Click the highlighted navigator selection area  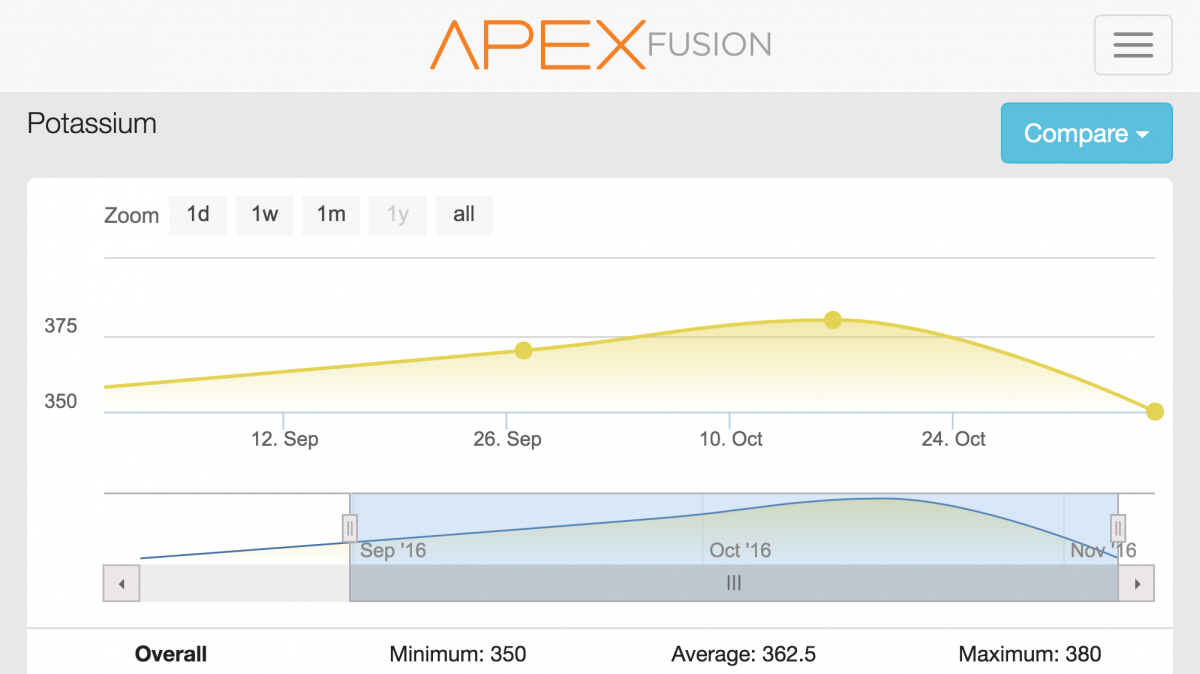734,528
